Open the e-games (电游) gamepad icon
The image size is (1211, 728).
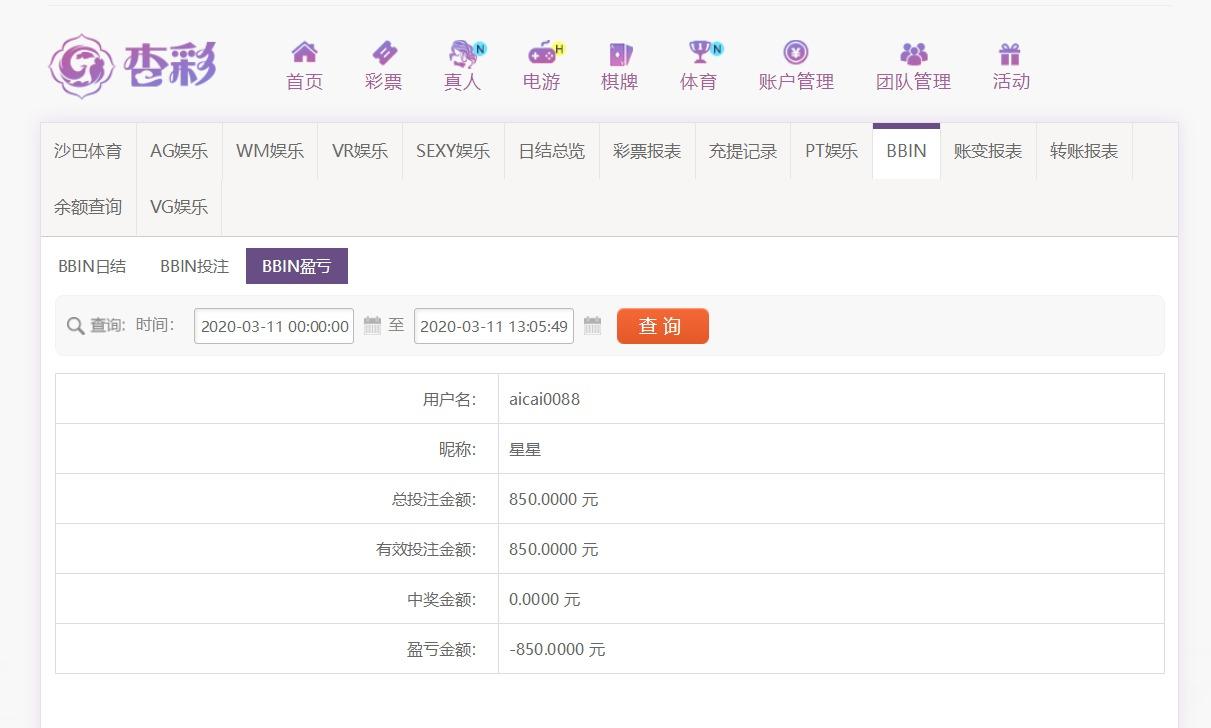(x=541, y=53)
